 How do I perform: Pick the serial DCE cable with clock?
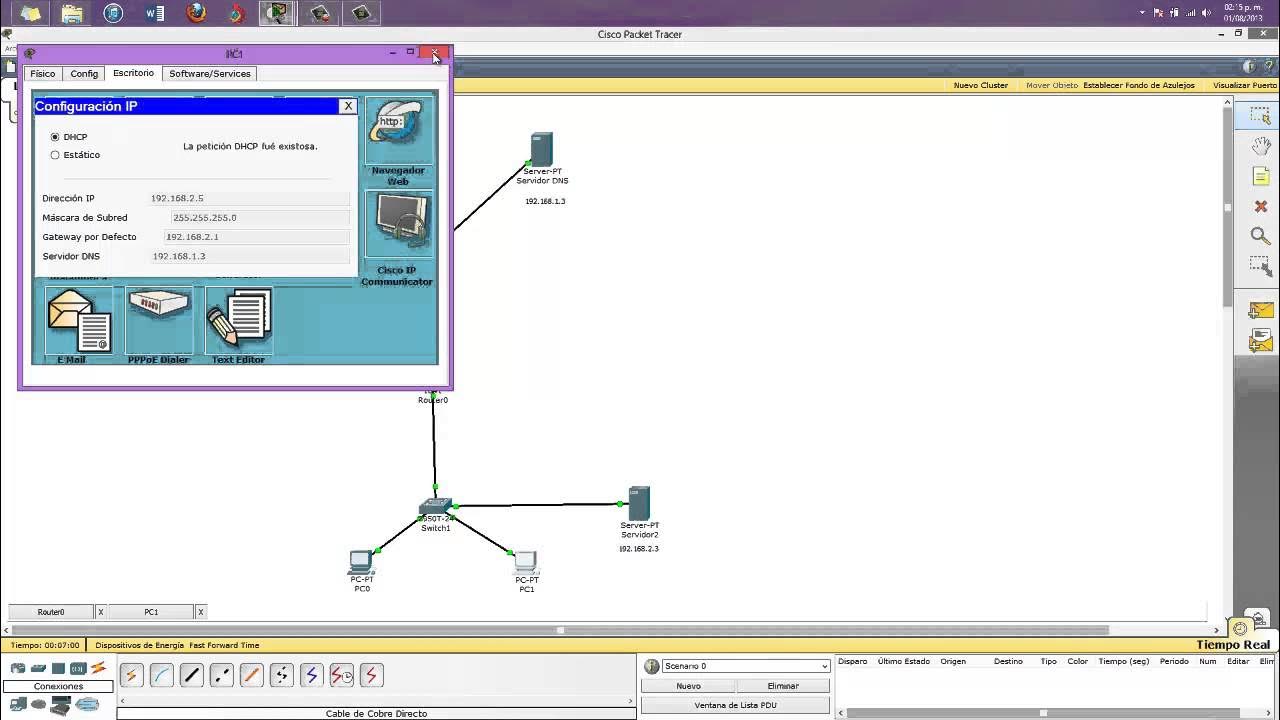click(x=341, y=676)
